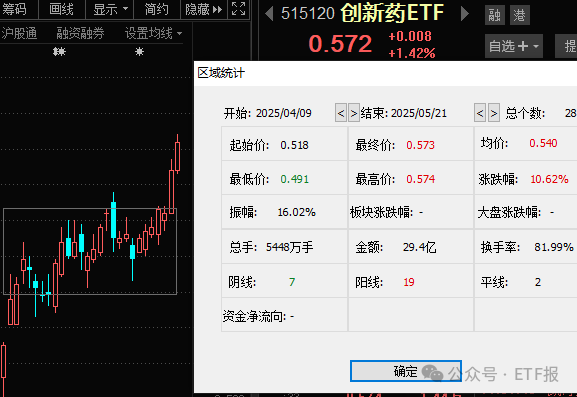Step start date forward
Image resolution: width=577 pixels, height=397 pixels.
[x=354, y=113]
